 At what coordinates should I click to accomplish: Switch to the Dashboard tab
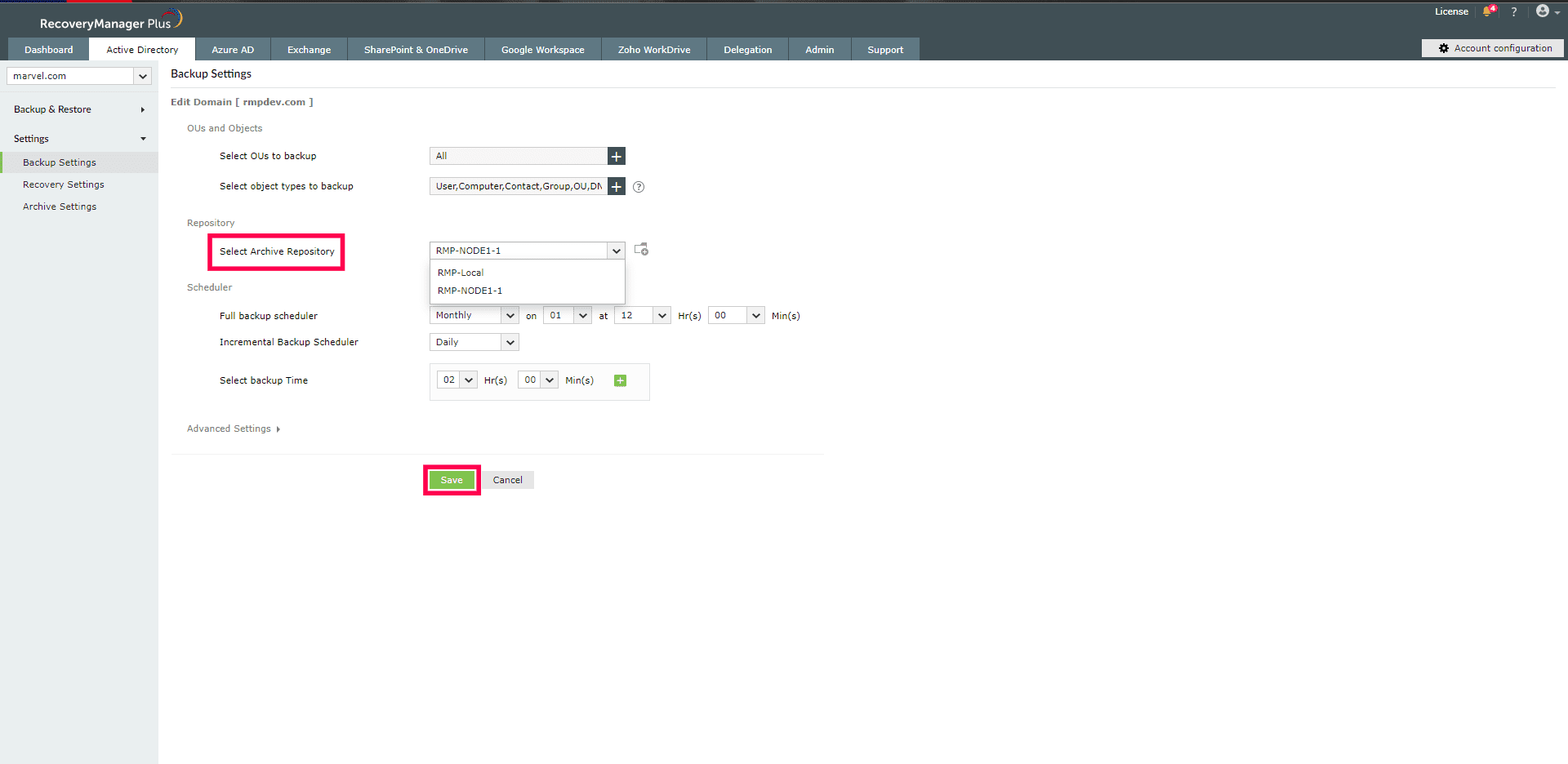pyautogui.click(x=49, y=49)
